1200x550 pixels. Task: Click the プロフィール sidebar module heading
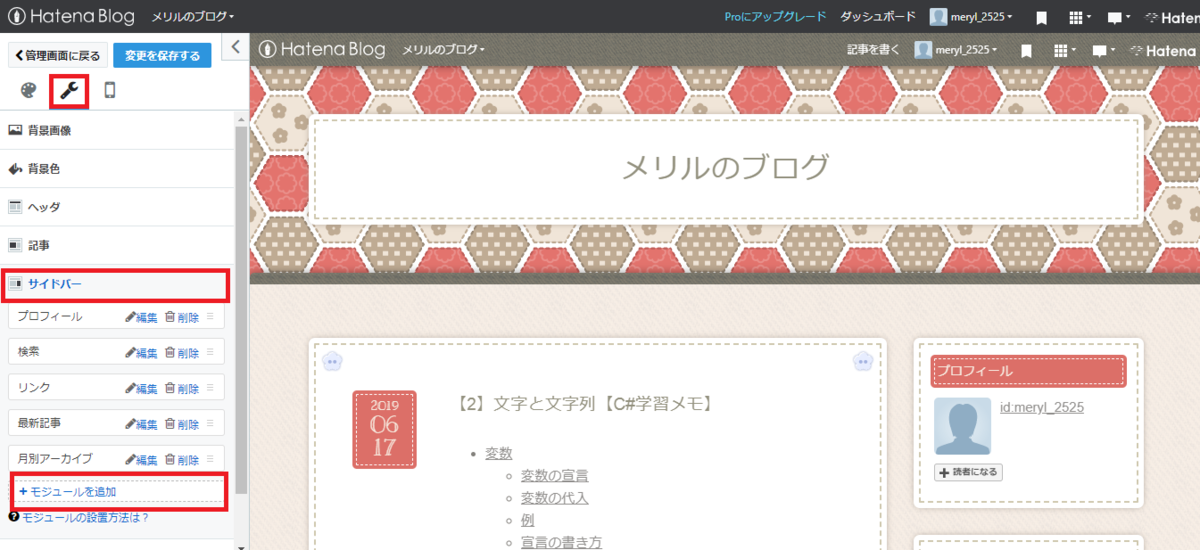[1028, 371]
